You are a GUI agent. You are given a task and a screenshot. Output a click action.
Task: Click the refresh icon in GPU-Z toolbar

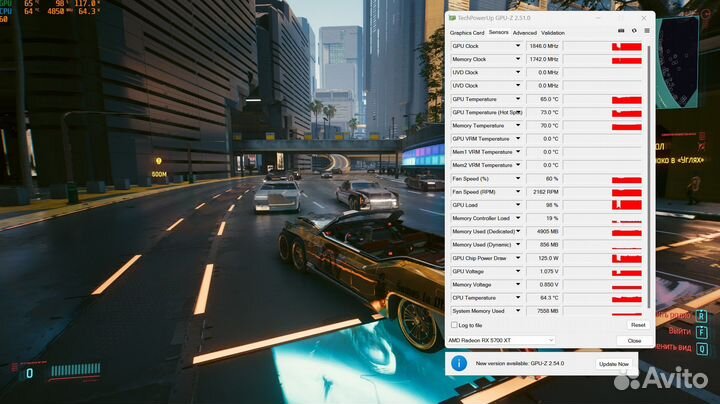coord(634,31)
